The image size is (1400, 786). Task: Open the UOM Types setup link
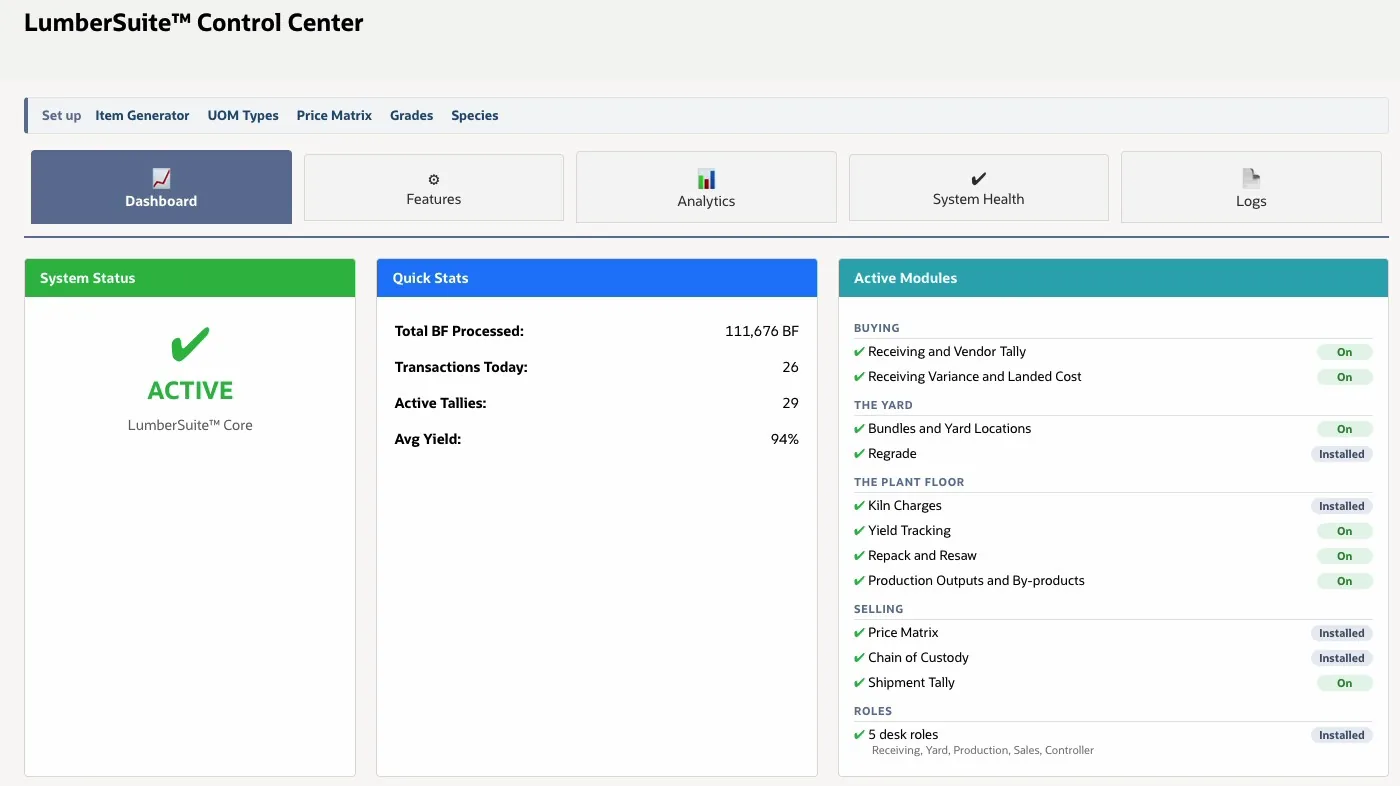click(243, 115)
